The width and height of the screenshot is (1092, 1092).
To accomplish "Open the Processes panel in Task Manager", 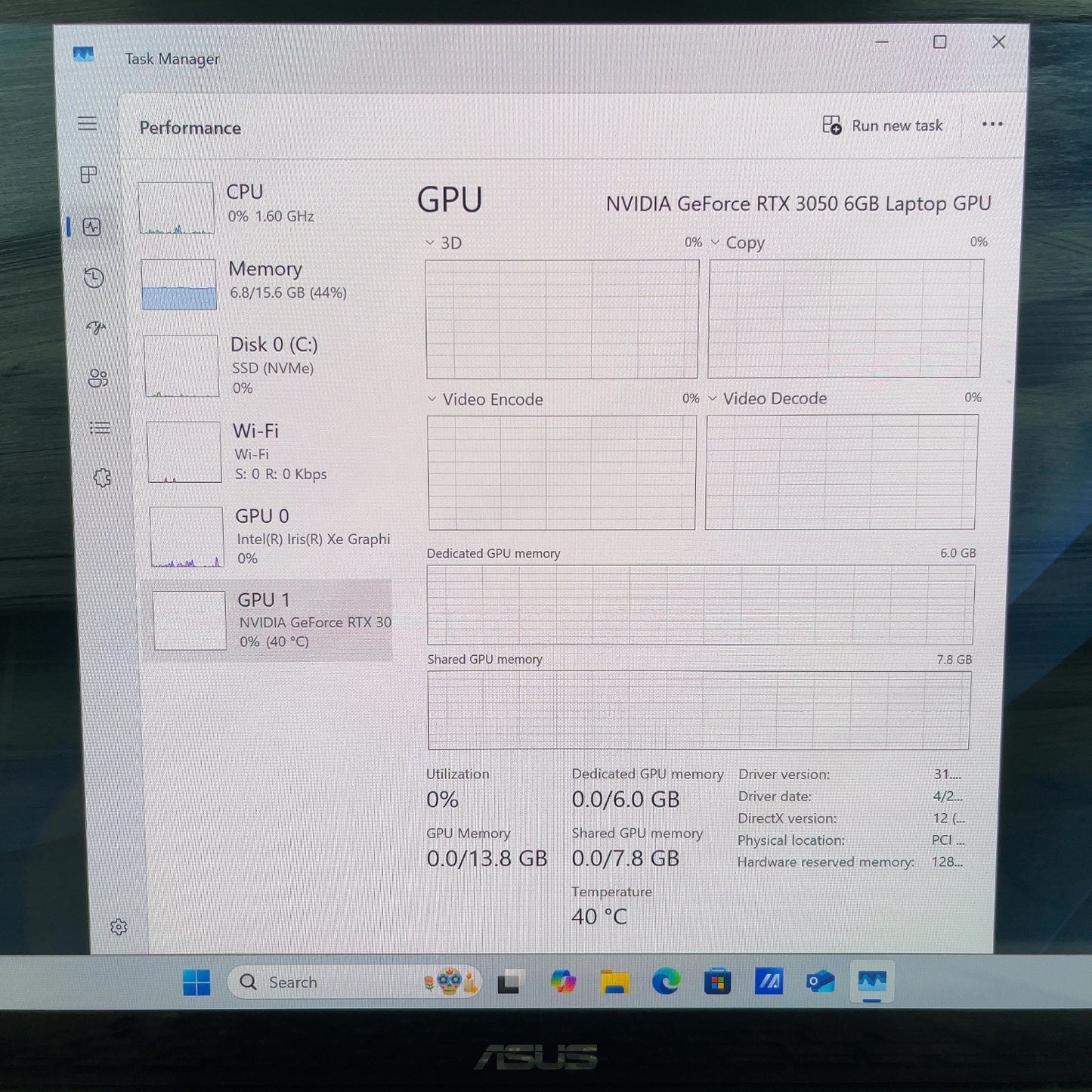I will (x=88, y=175).
